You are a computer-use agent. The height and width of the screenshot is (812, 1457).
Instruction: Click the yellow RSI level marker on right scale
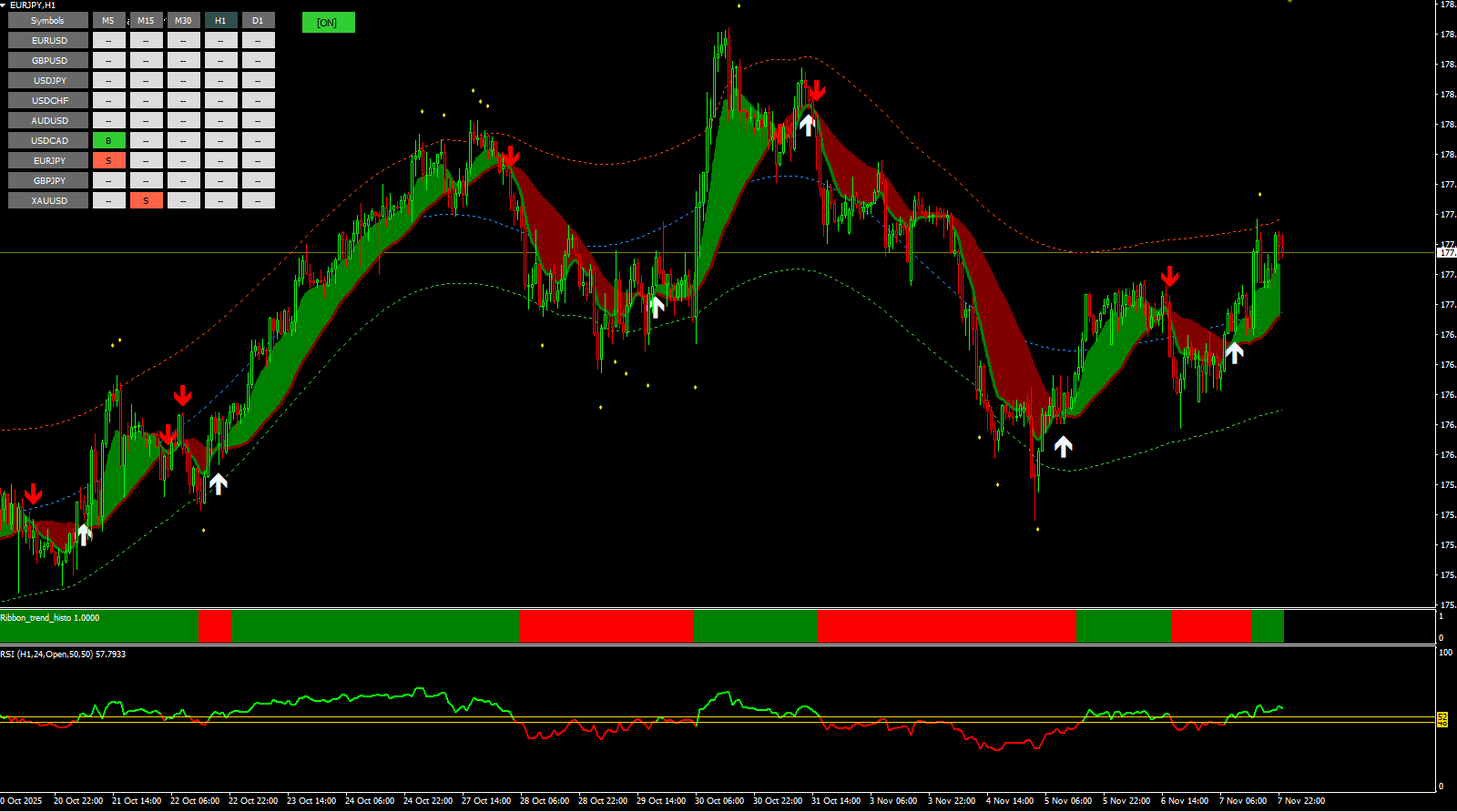(x=1442, y=719)
